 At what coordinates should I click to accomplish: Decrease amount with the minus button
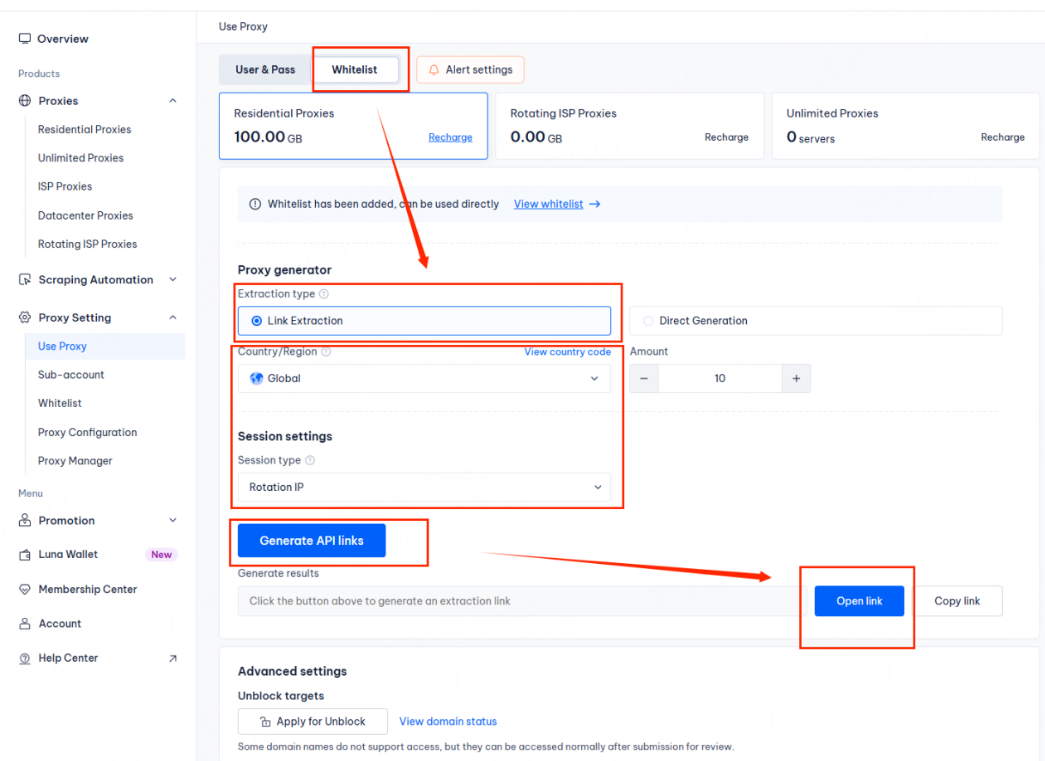tap(644, 379)
